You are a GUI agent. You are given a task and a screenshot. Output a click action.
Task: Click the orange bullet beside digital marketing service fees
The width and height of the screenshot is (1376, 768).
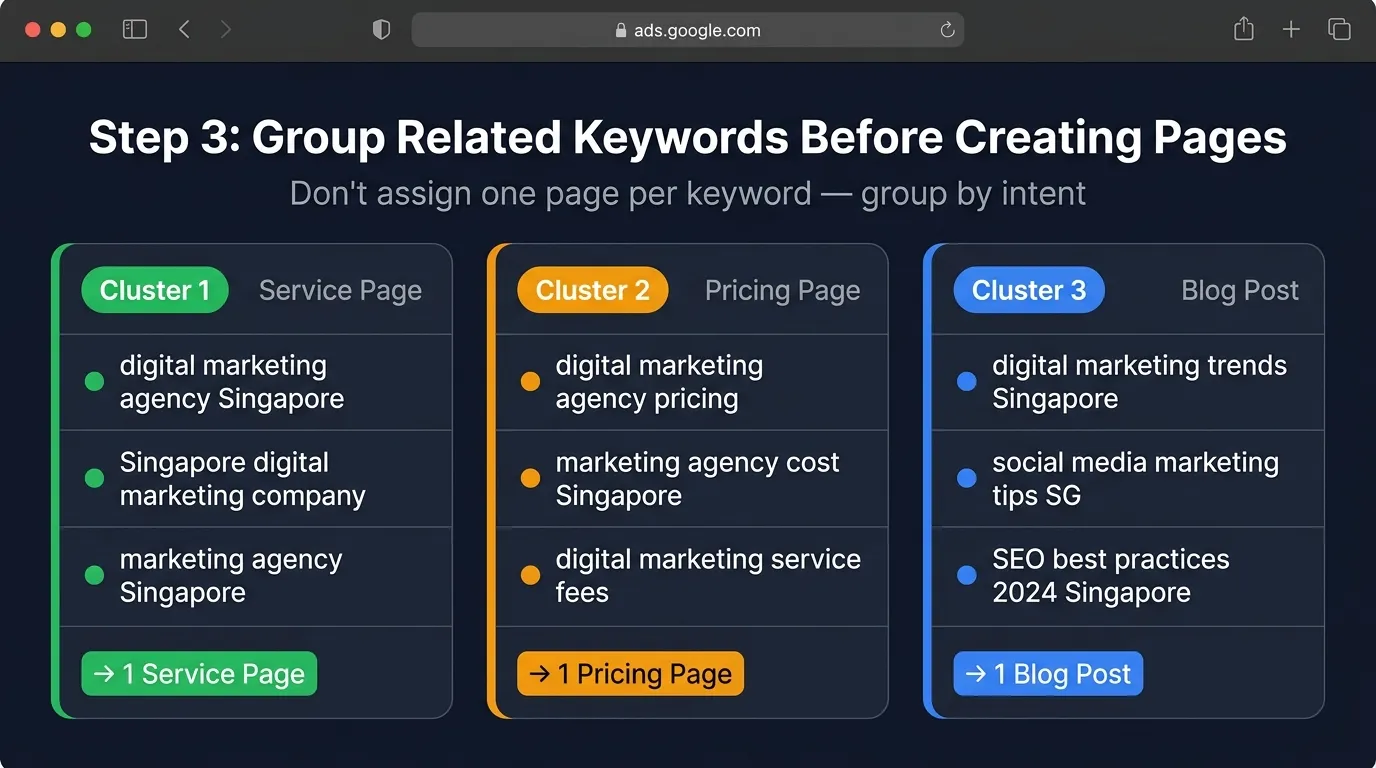[x=530, y=575]
